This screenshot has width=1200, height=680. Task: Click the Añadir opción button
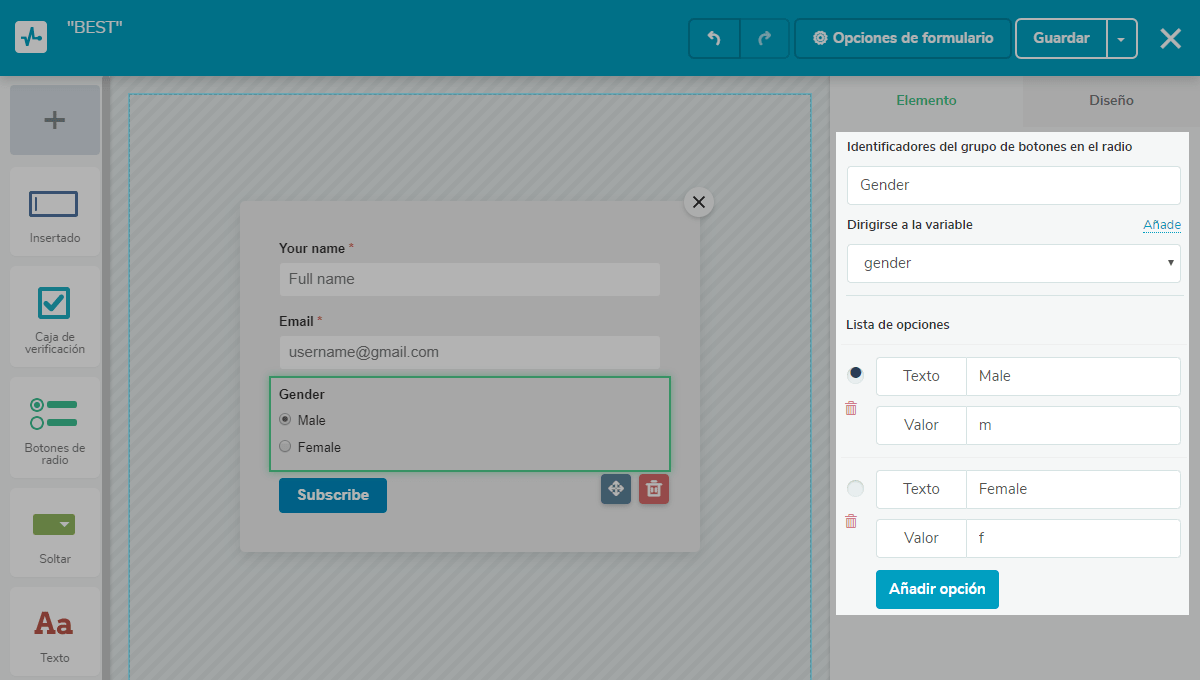[x=937, y=589]
